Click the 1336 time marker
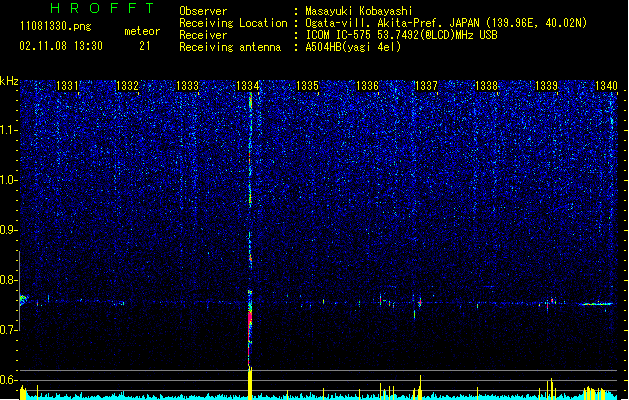The height and width of the screenshot is (400, 629). [367, 85]
